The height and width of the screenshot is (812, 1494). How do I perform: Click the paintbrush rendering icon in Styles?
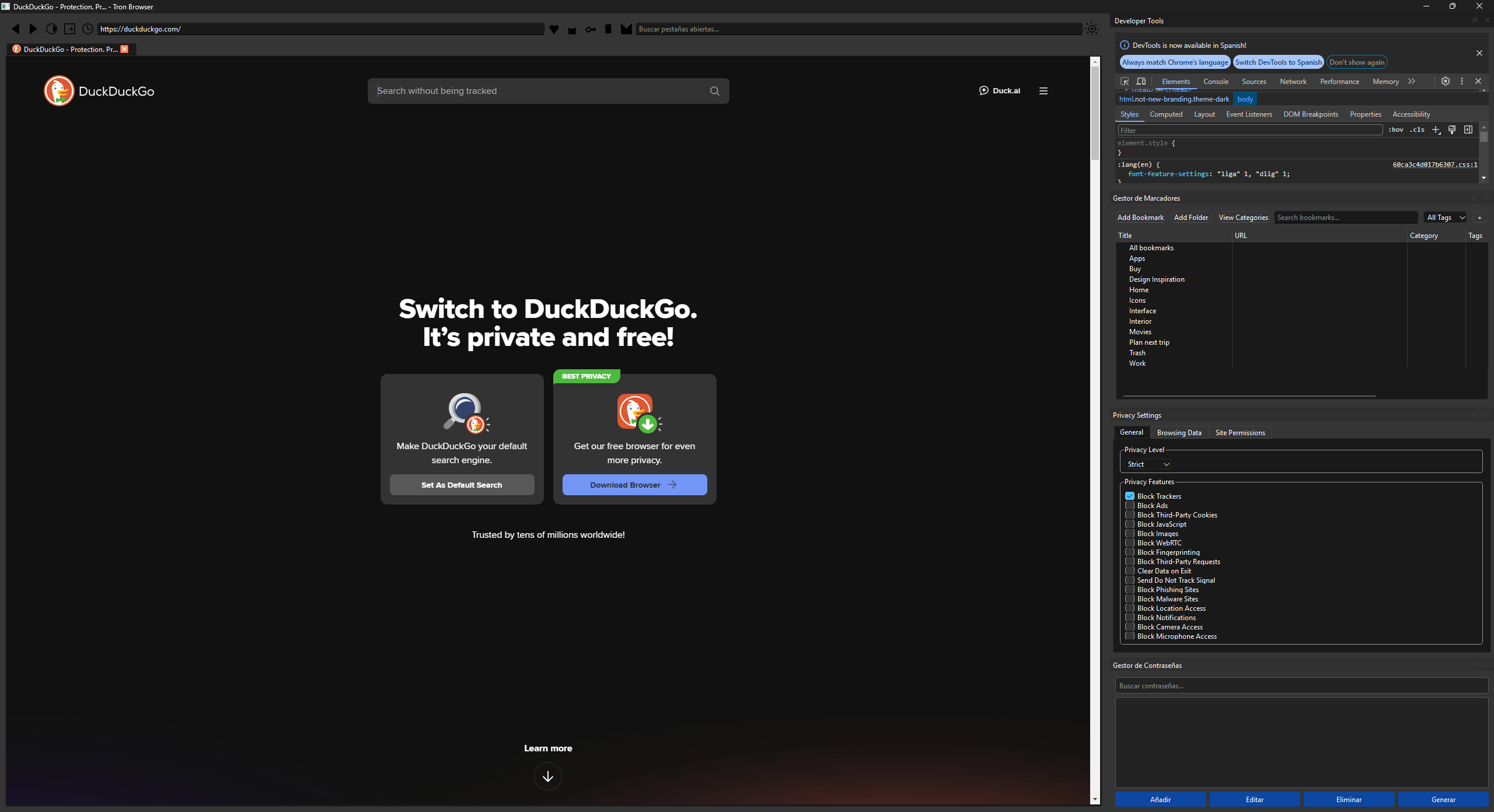coord(1452,129)
